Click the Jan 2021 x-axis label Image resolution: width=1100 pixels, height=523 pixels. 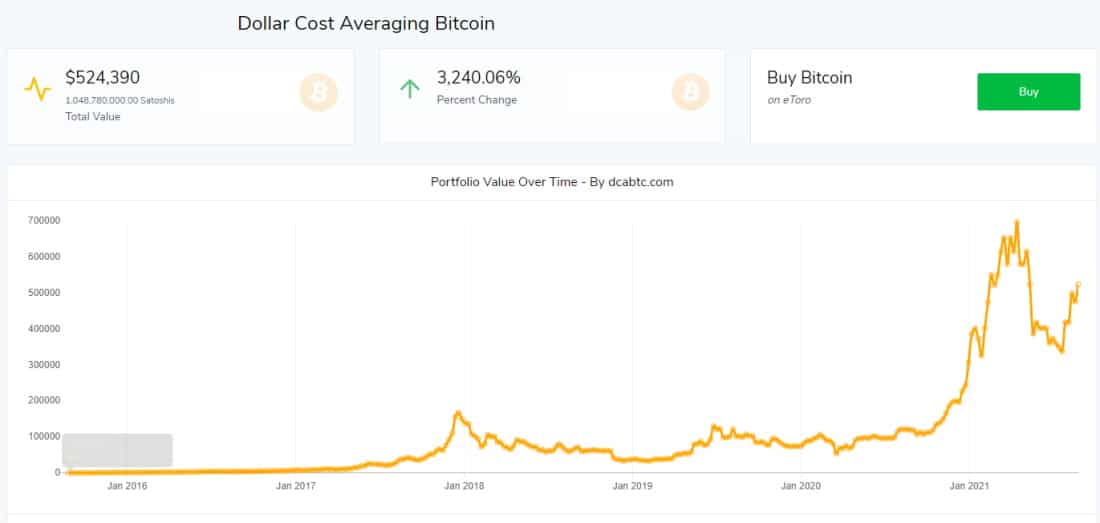969,485
